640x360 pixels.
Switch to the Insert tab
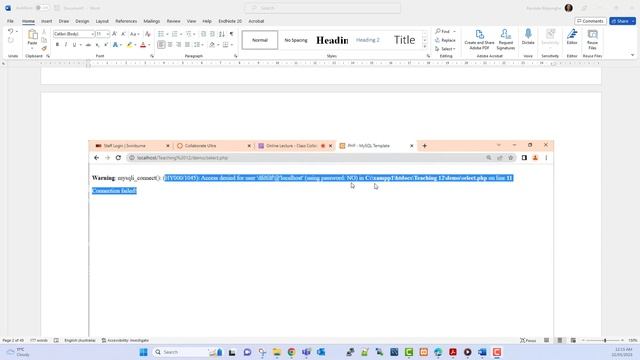(x=47, y=21)
